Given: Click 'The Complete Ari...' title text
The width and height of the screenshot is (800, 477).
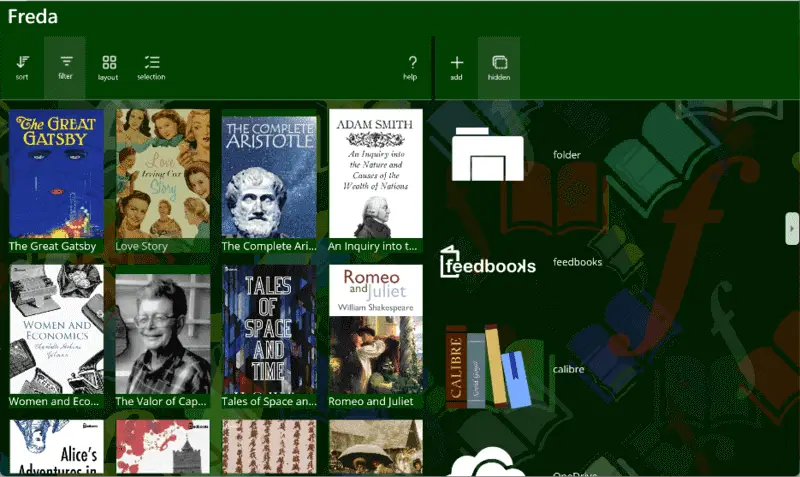Looking at the screenshot, I should click(x=269, y=246).
